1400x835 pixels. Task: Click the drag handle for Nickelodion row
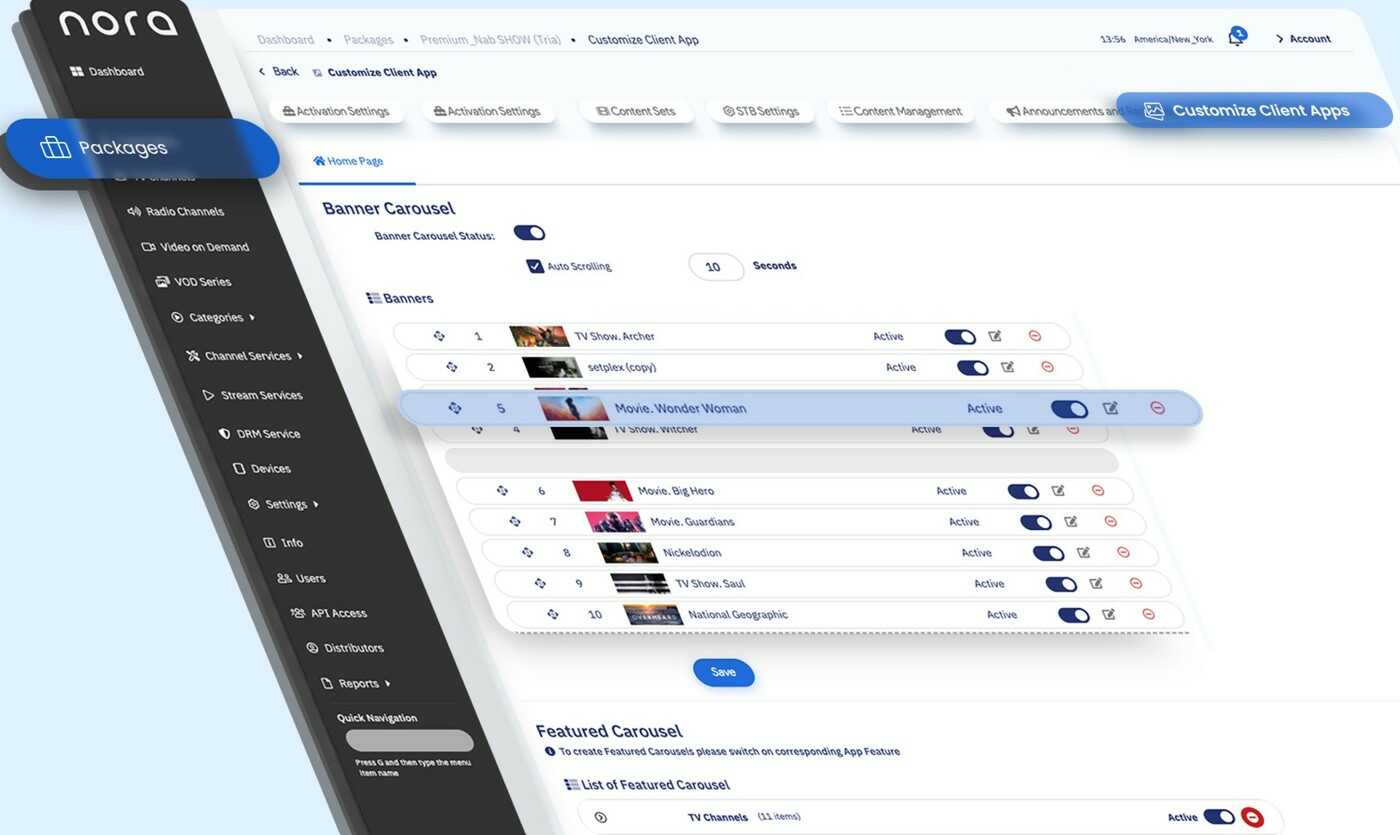coord(528,553)
